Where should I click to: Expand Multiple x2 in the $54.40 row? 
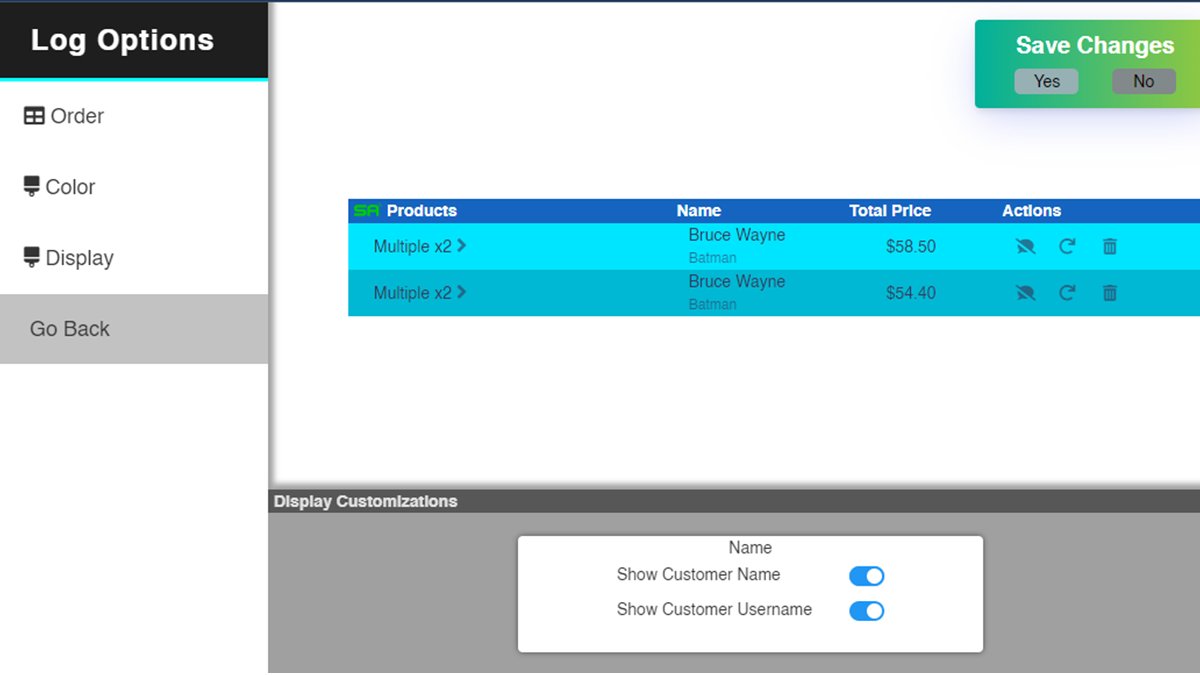[420, 293]
